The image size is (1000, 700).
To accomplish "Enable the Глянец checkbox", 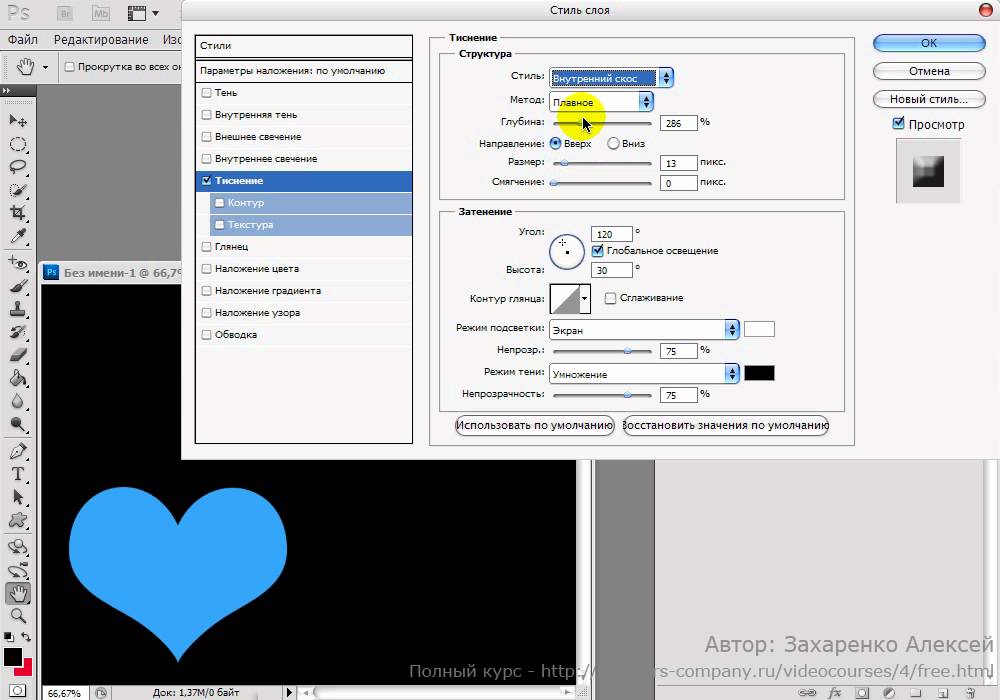I will click(x=206, y=247).
